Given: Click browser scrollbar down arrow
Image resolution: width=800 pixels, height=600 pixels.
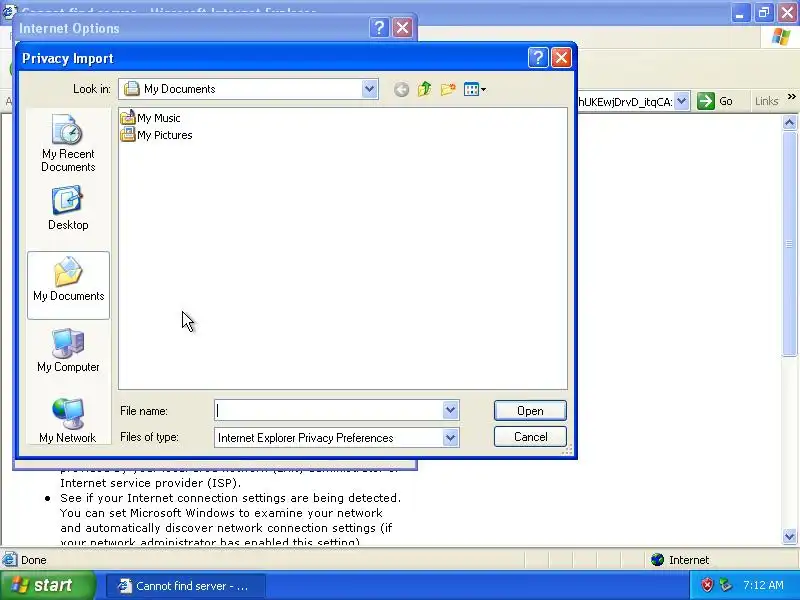Looking at the screenshot, I should [x=789, y=536].
